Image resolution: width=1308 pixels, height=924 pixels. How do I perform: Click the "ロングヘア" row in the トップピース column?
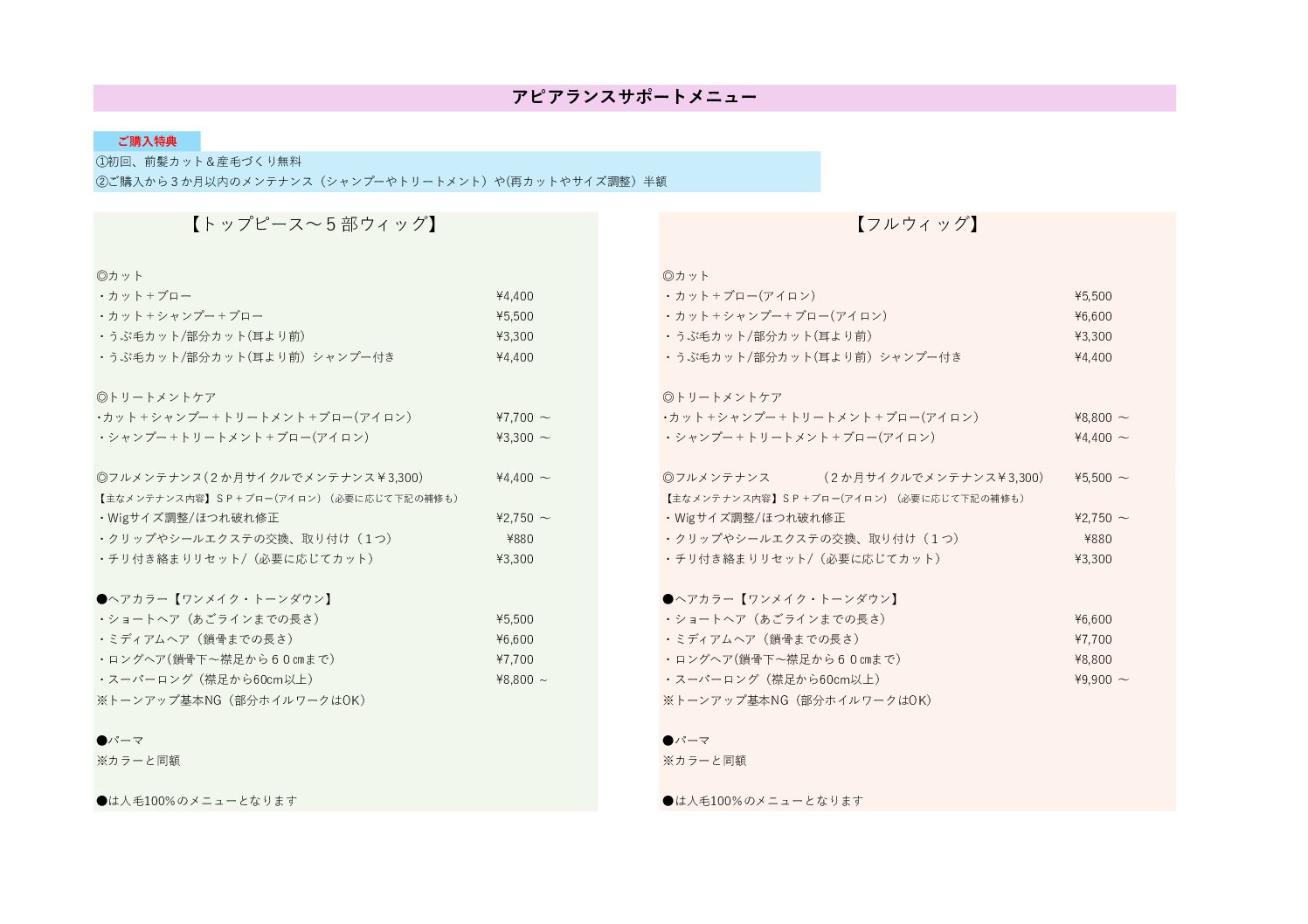(x=217, y=659)
